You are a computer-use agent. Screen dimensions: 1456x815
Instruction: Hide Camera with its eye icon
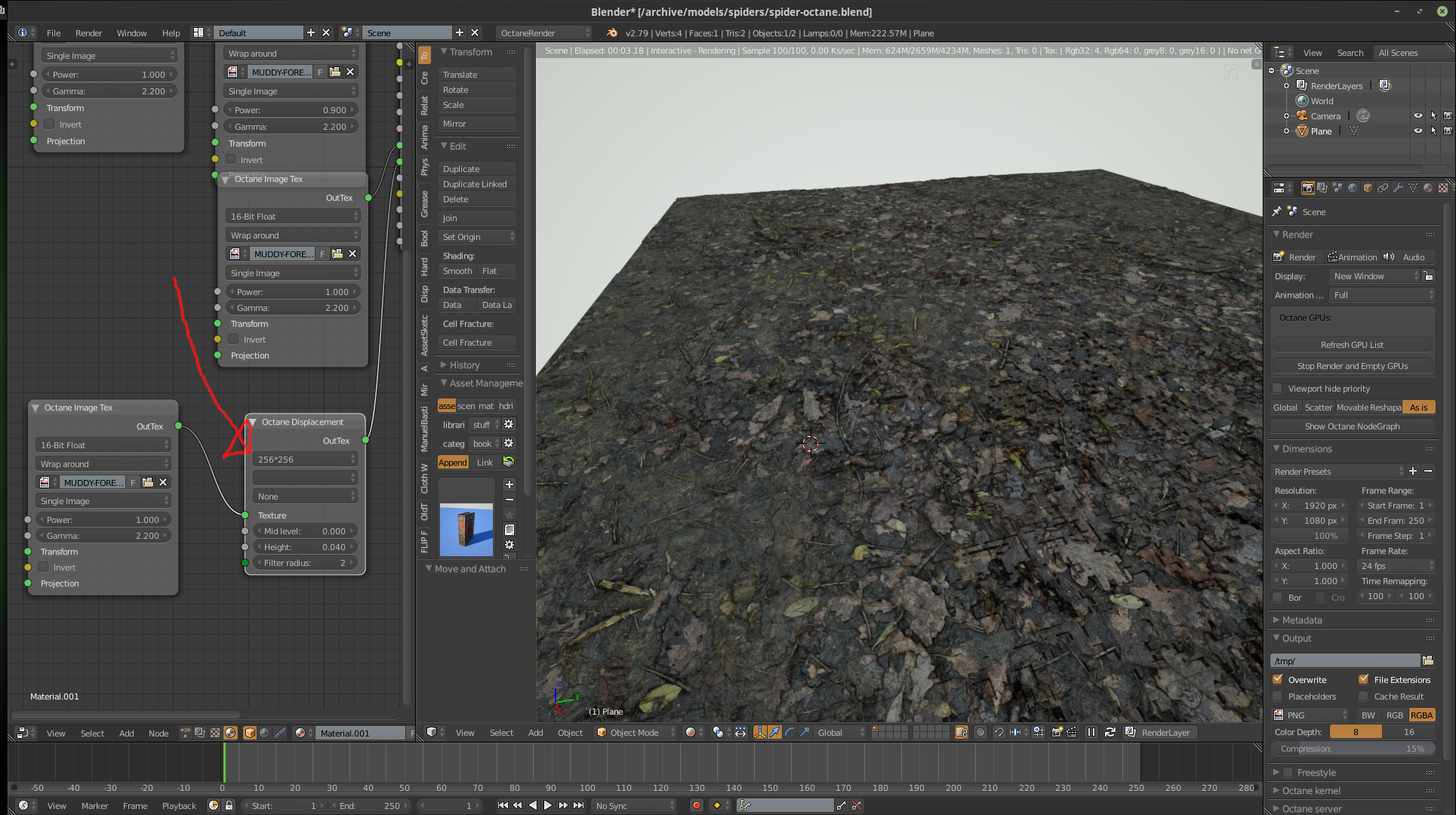1418,115
